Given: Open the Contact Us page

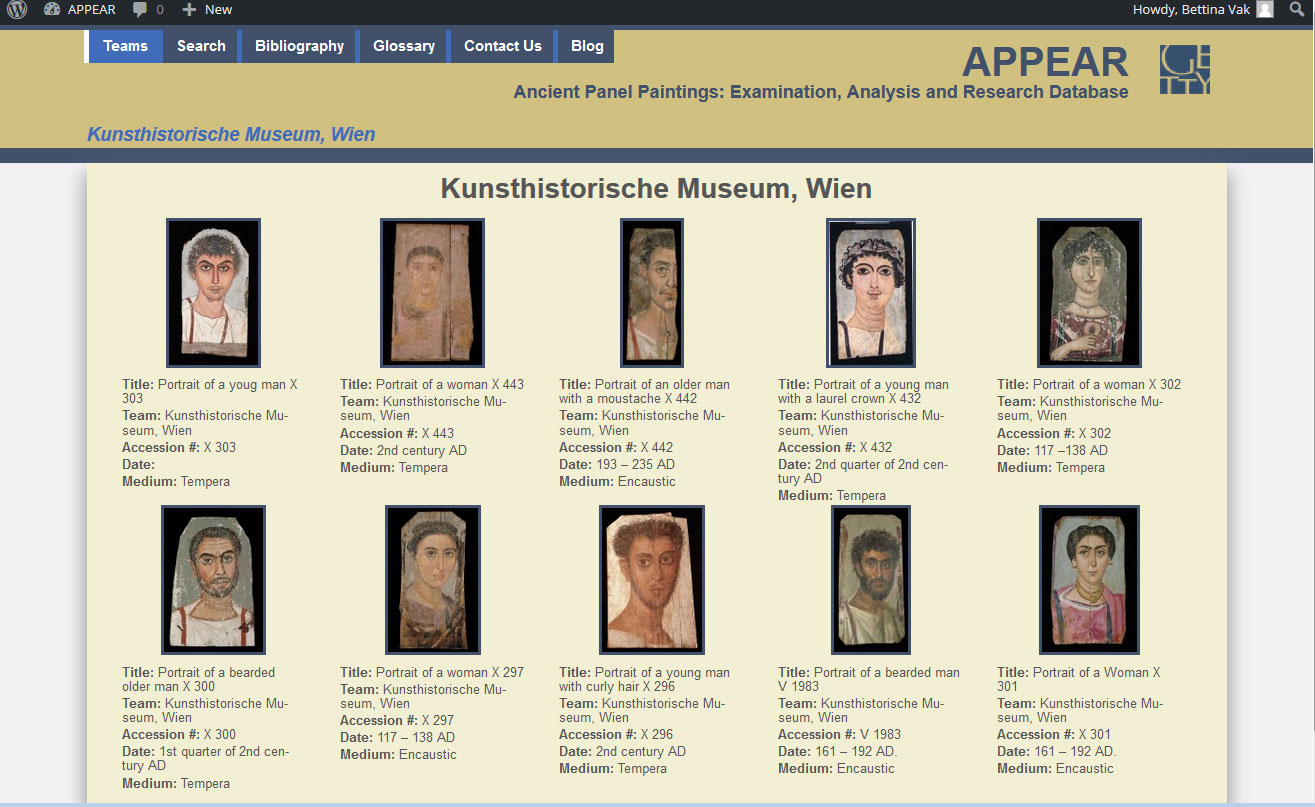Looking at the screenshot, I should pyautogui.click(x=502, y=46).
